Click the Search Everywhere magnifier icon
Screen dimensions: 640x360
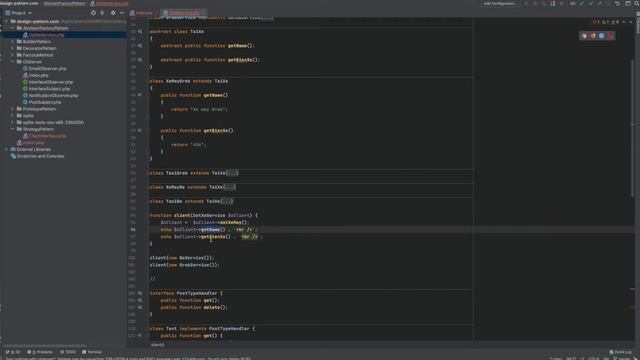pos(636,3)
